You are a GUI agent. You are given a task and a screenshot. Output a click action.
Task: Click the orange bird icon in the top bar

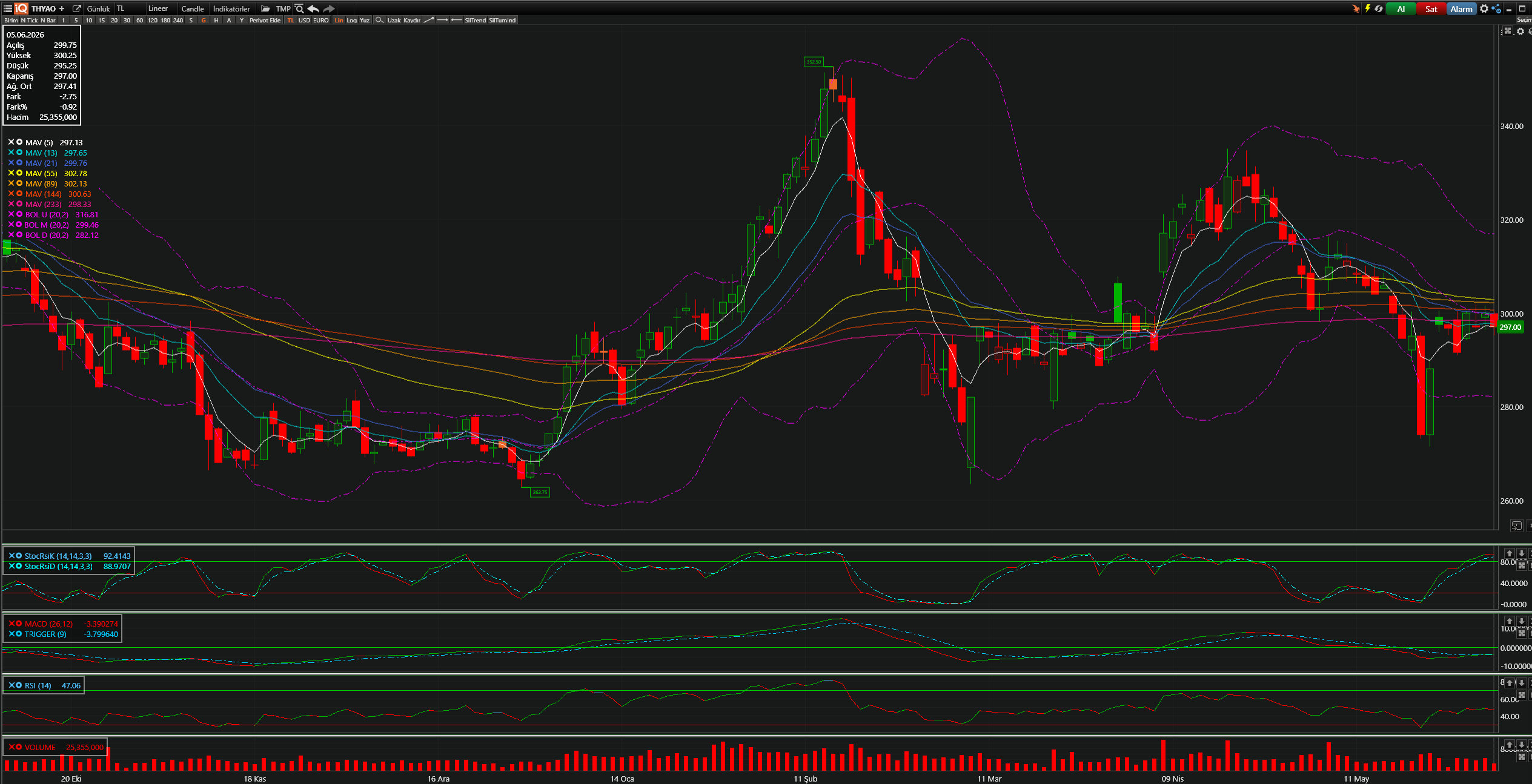pos(1356,8)
